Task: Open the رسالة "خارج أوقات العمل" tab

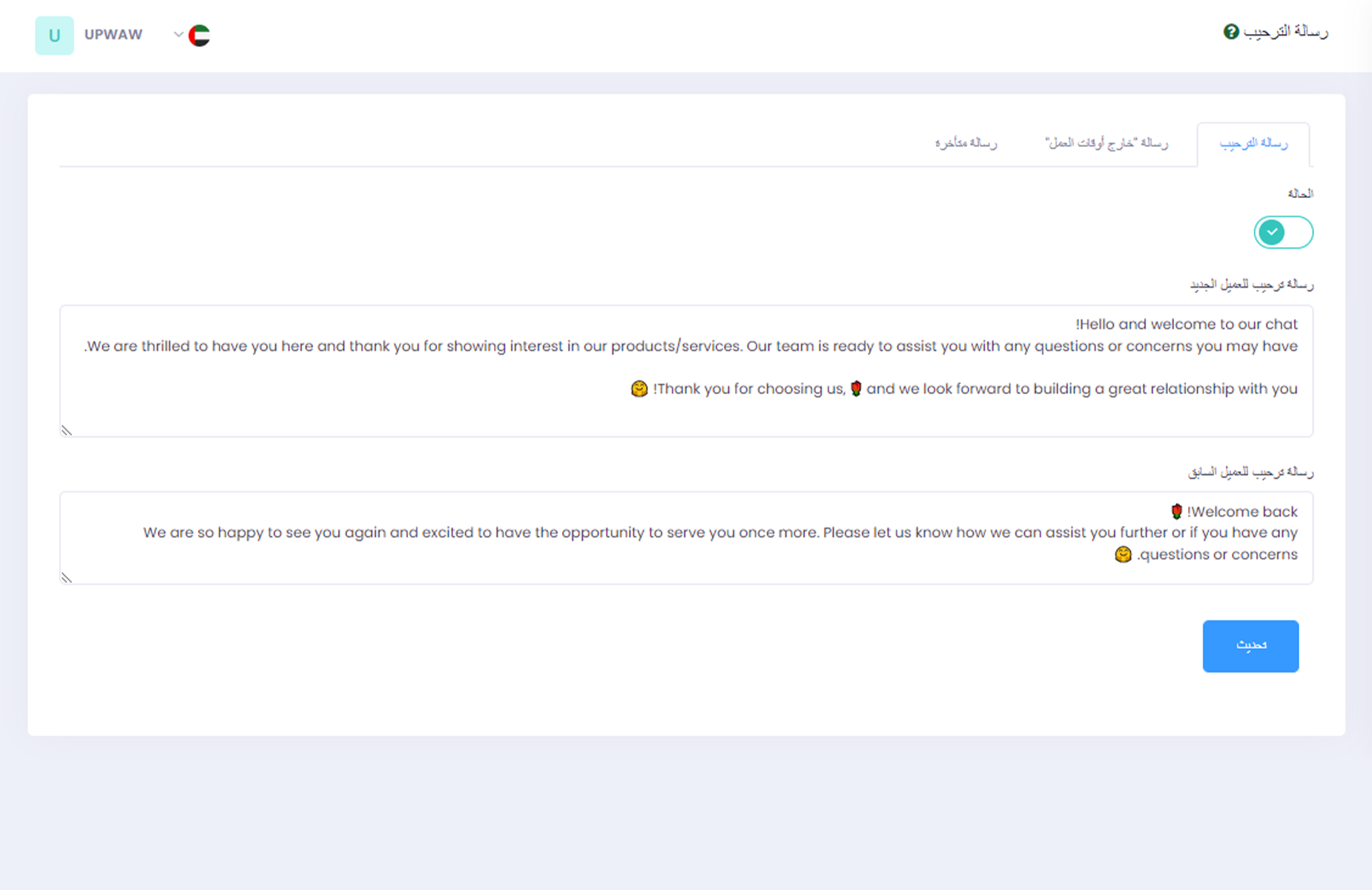Action: [x=1106, y=143]
